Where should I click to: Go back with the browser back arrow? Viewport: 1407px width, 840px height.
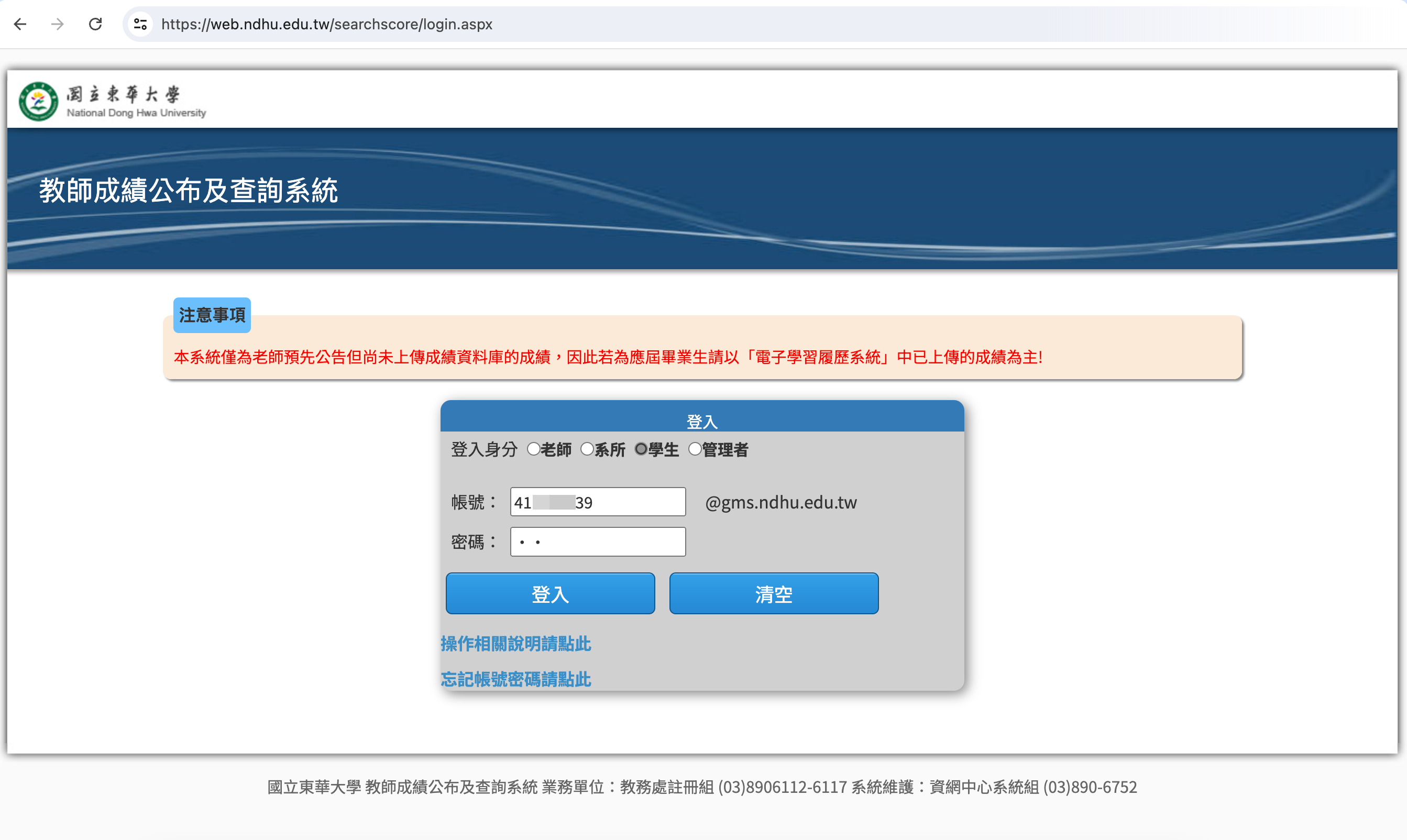coord(20,24)
